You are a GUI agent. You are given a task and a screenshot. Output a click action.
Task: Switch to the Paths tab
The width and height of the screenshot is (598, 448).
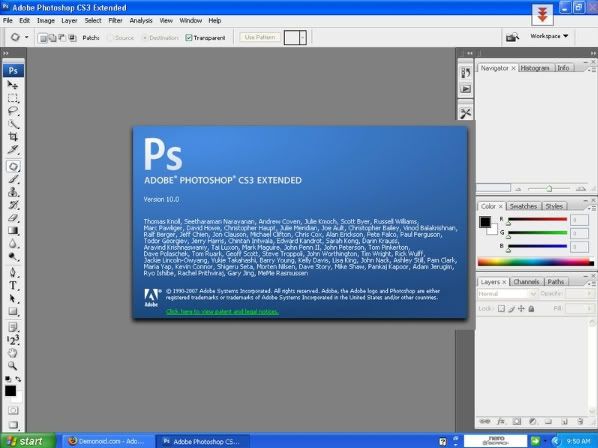[x=555, y=282]
